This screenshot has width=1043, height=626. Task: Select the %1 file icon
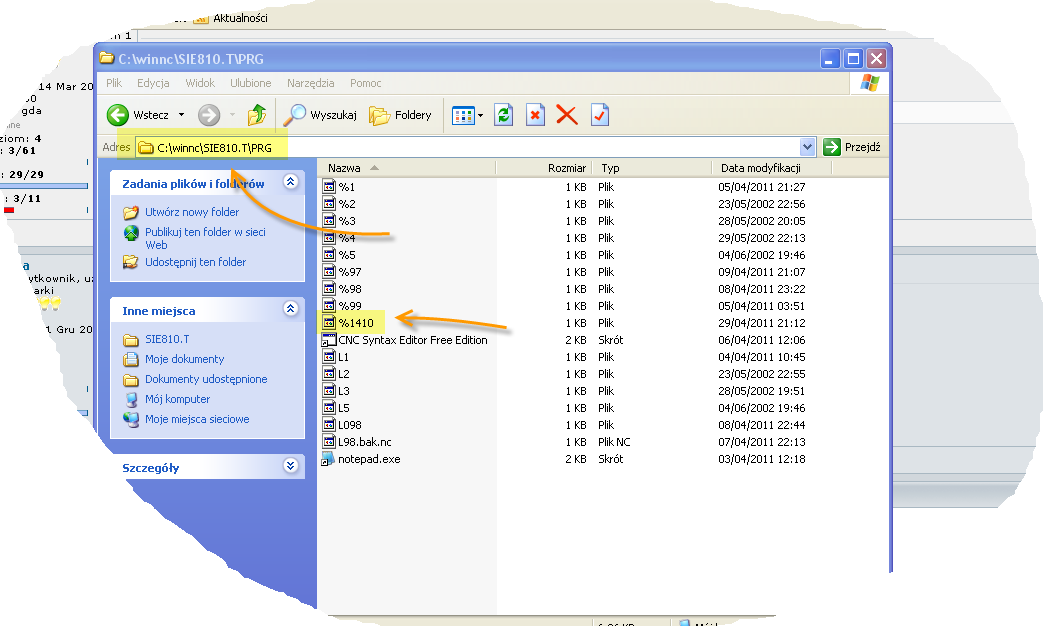329,186
